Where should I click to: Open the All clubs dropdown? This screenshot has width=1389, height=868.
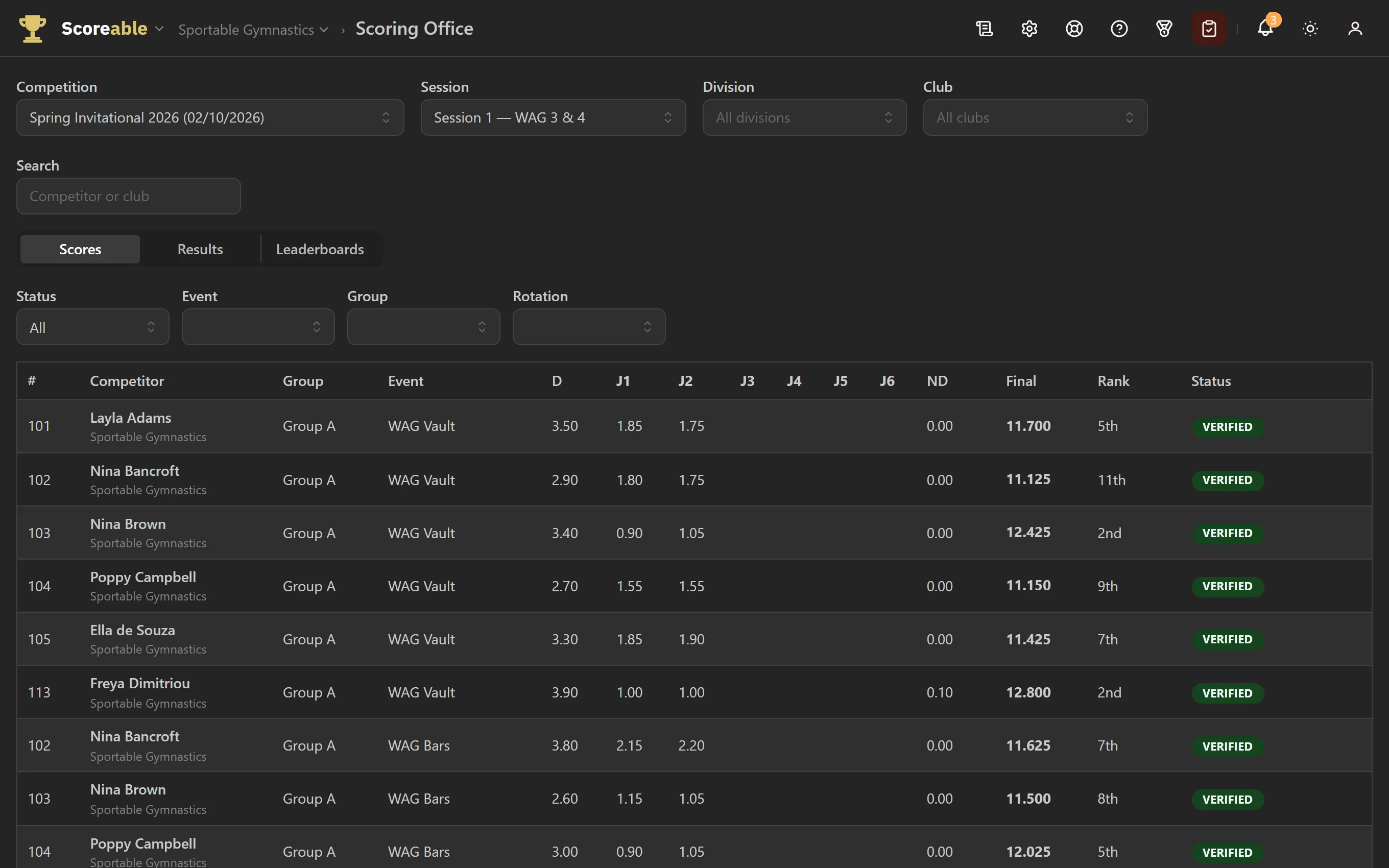tap(1035, 117)
